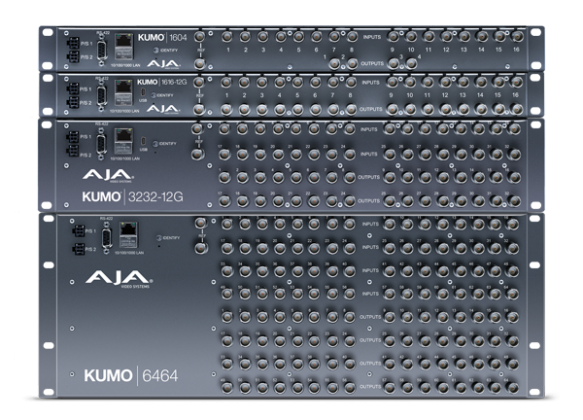This screenshot has height=420, width=583.
Task: Click the KUMO 1616-12G model label
Action: (x=162, y=82)
